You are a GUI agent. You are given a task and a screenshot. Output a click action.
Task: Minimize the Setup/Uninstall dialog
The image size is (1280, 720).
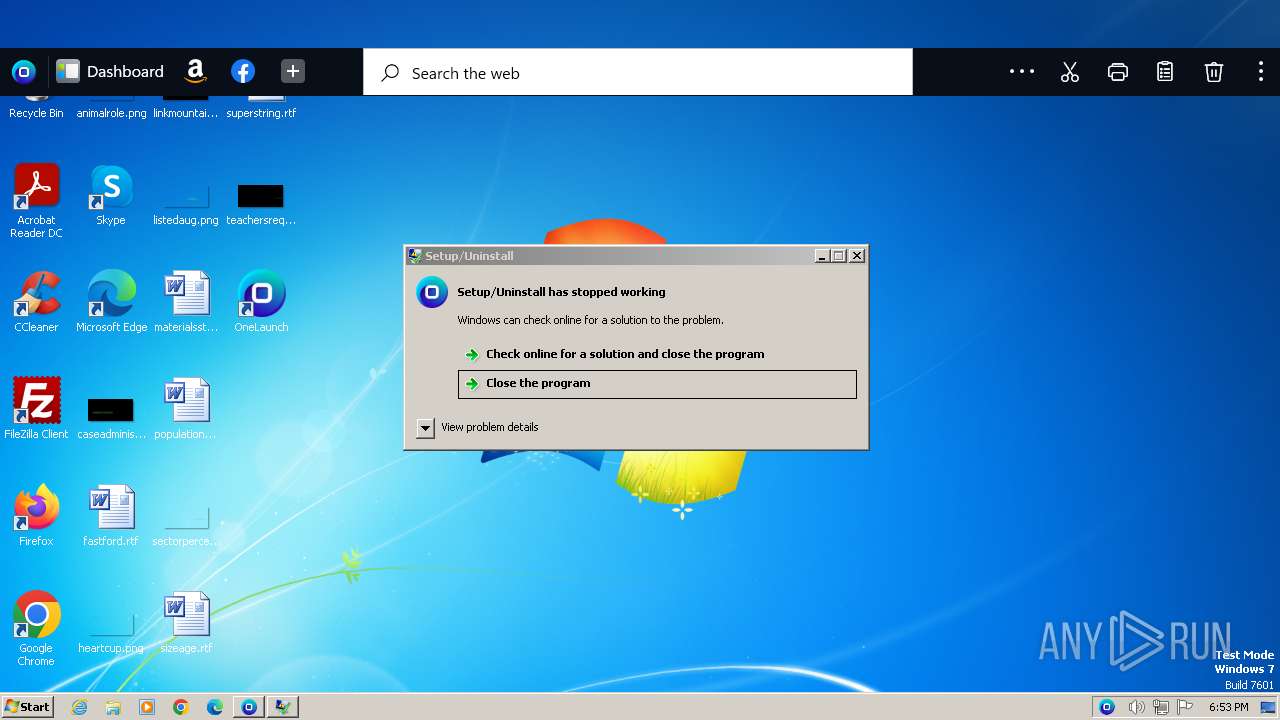point(822,256)
